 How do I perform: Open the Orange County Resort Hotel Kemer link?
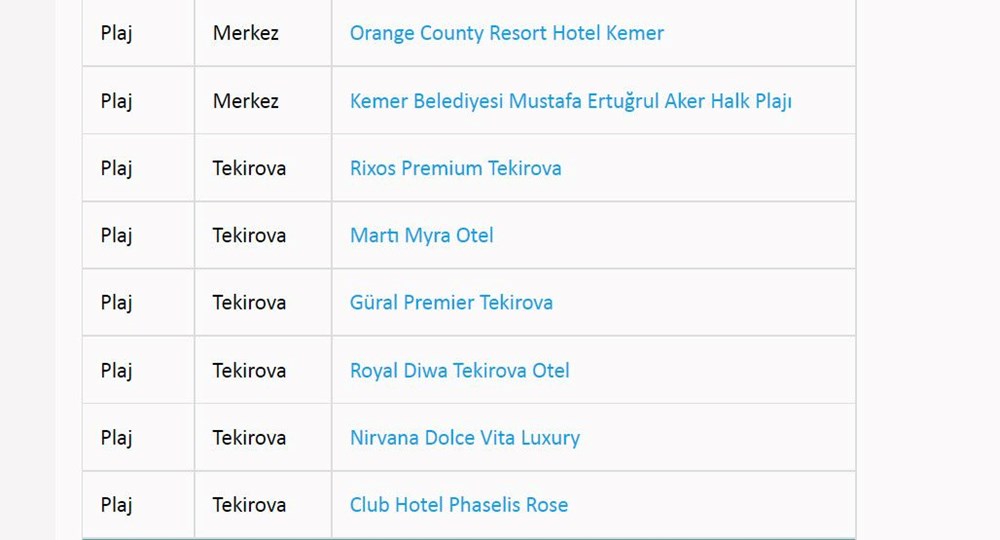[x=506, y=33]
